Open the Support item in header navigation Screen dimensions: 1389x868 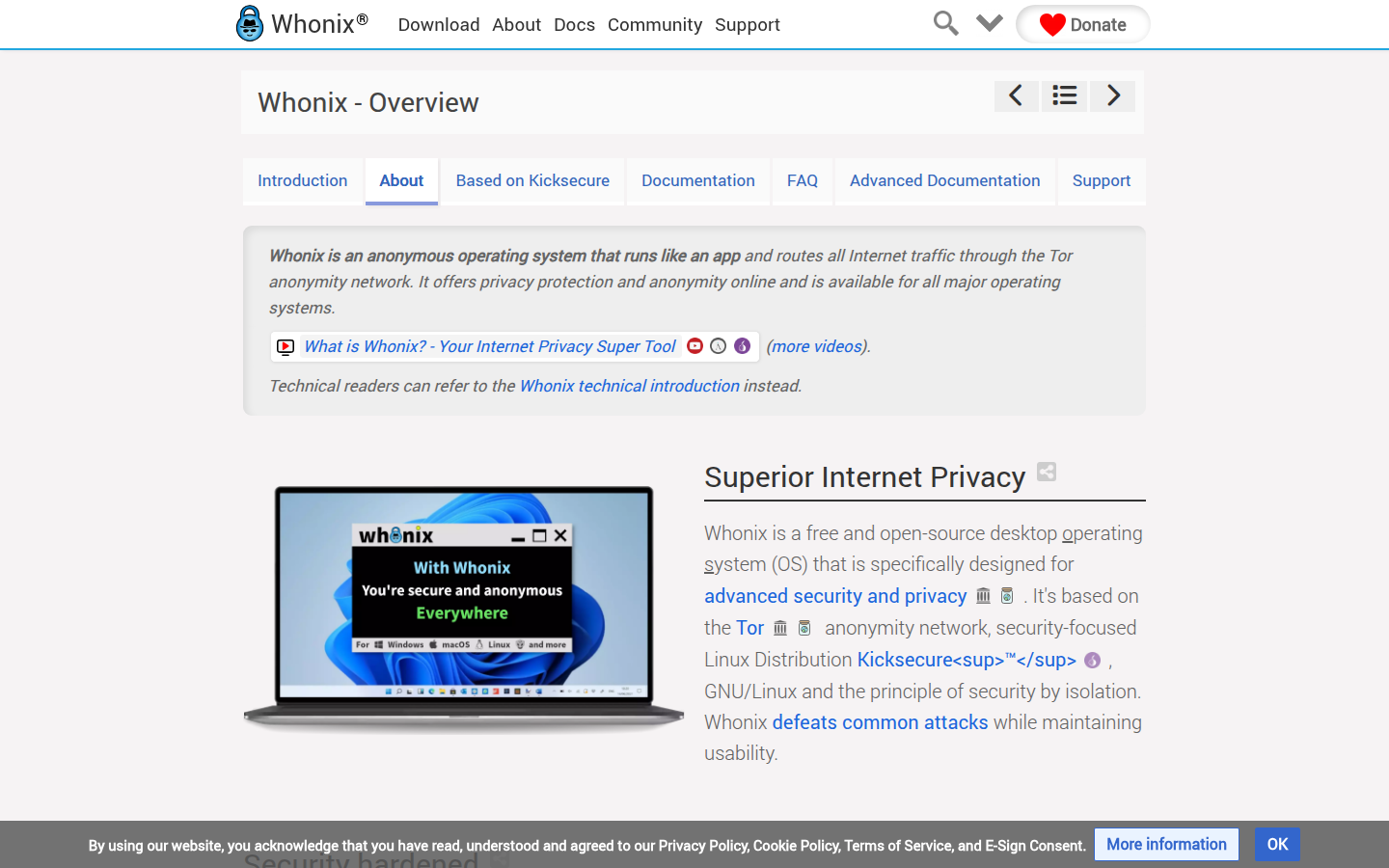748,25
